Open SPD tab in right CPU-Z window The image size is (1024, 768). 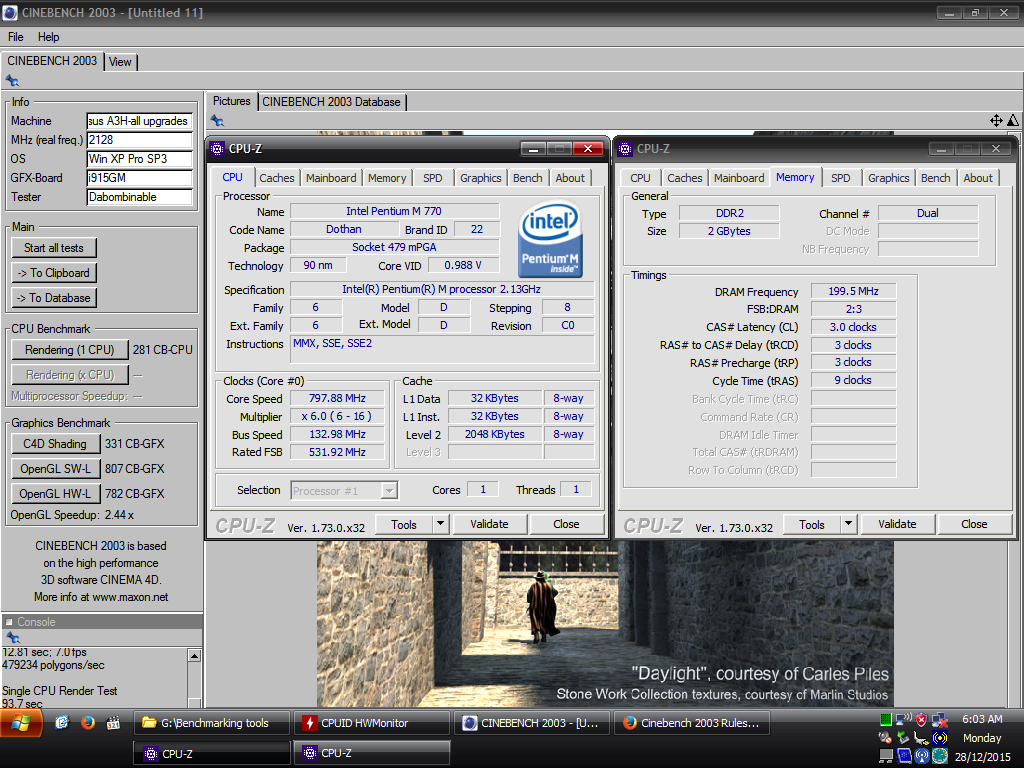(840, 178)
